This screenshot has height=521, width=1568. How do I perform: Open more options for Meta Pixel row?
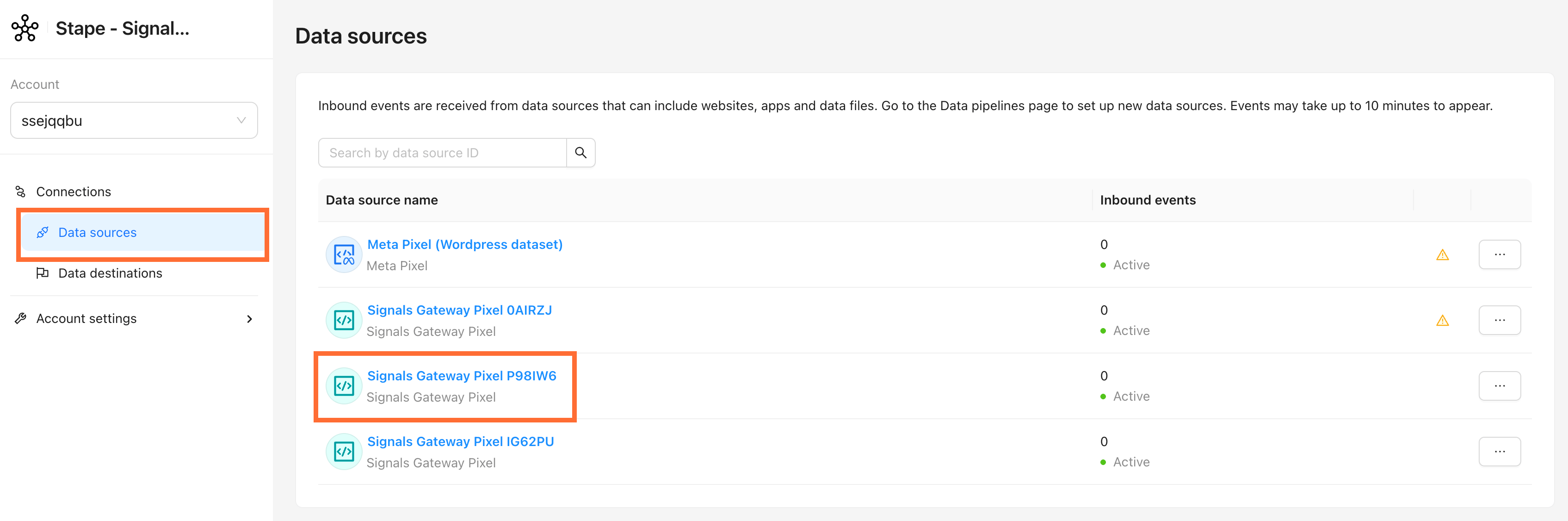click(x=1499, y=254)
